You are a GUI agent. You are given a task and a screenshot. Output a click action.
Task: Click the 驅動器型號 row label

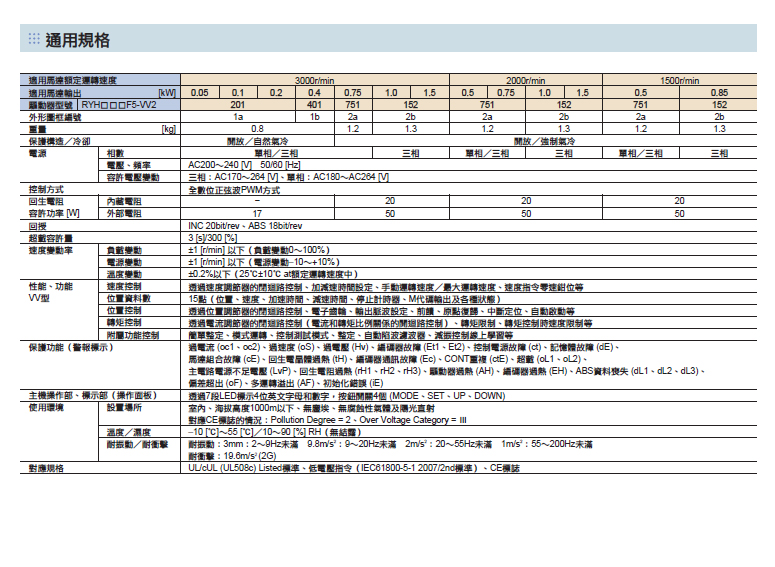pyautogui.click(x=51, y=104)
